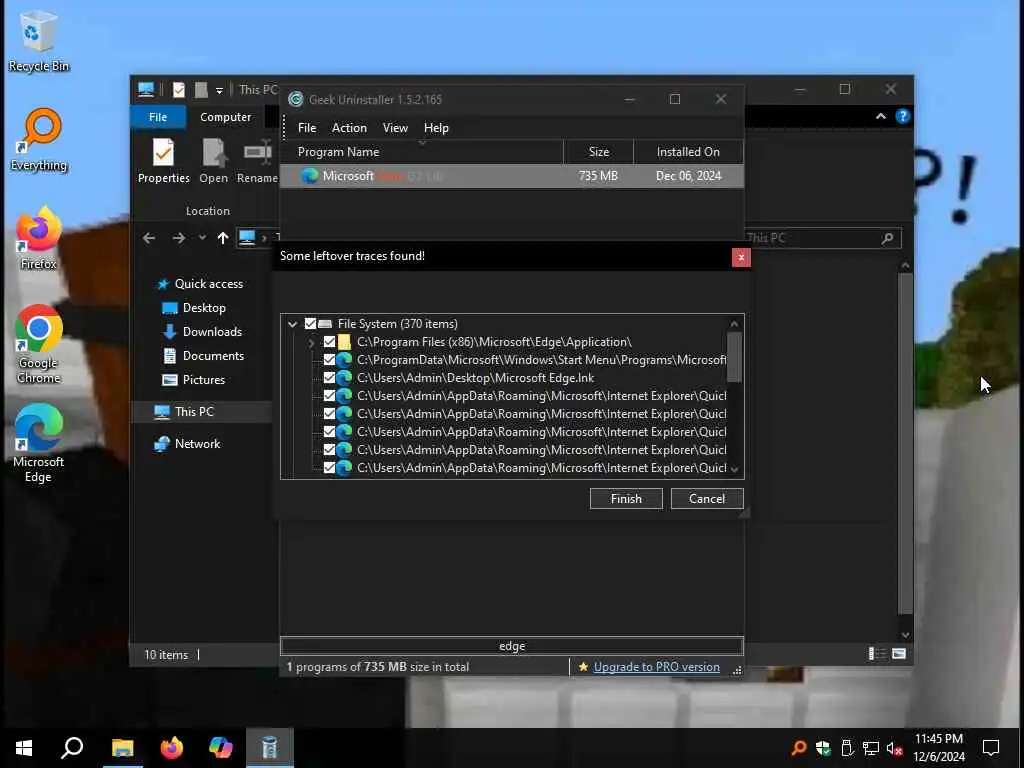
Task: Click the Windows Start button
Action: 24,748
